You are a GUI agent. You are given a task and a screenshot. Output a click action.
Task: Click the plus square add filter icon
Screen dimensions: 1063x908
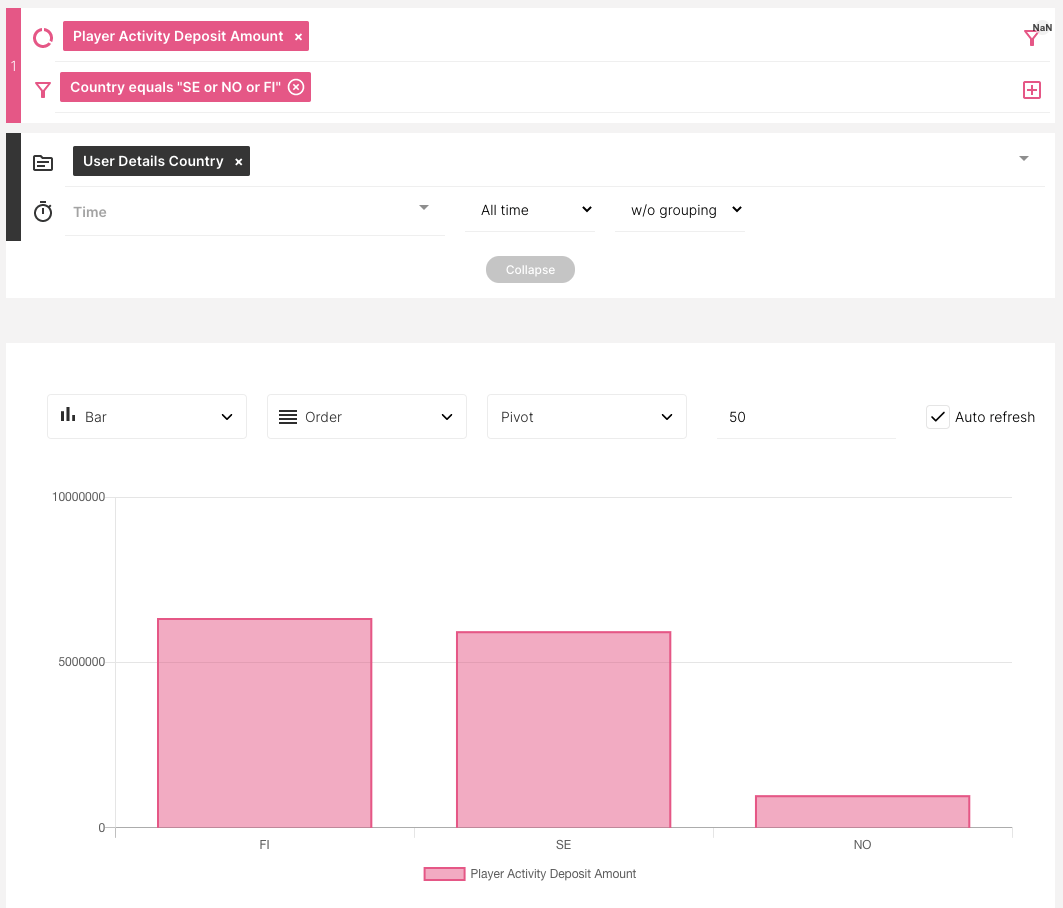pyautogui.click(x=1032, y=90)
